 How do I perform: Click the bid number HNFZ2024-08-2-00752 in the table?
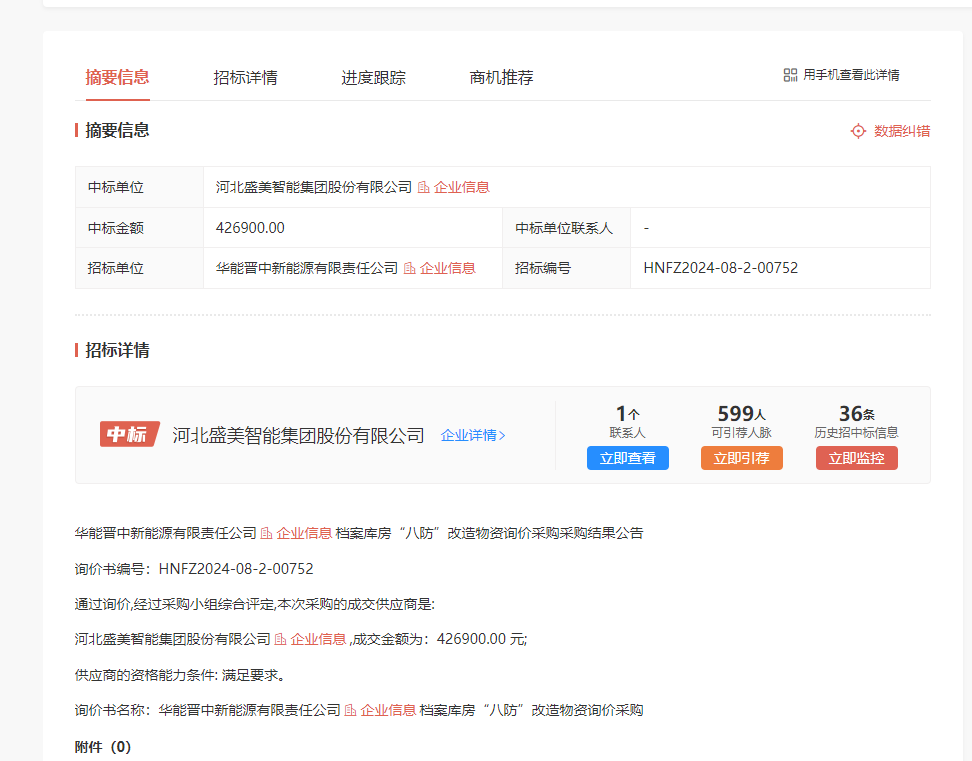pyautogui.click(x=721, y=268)
